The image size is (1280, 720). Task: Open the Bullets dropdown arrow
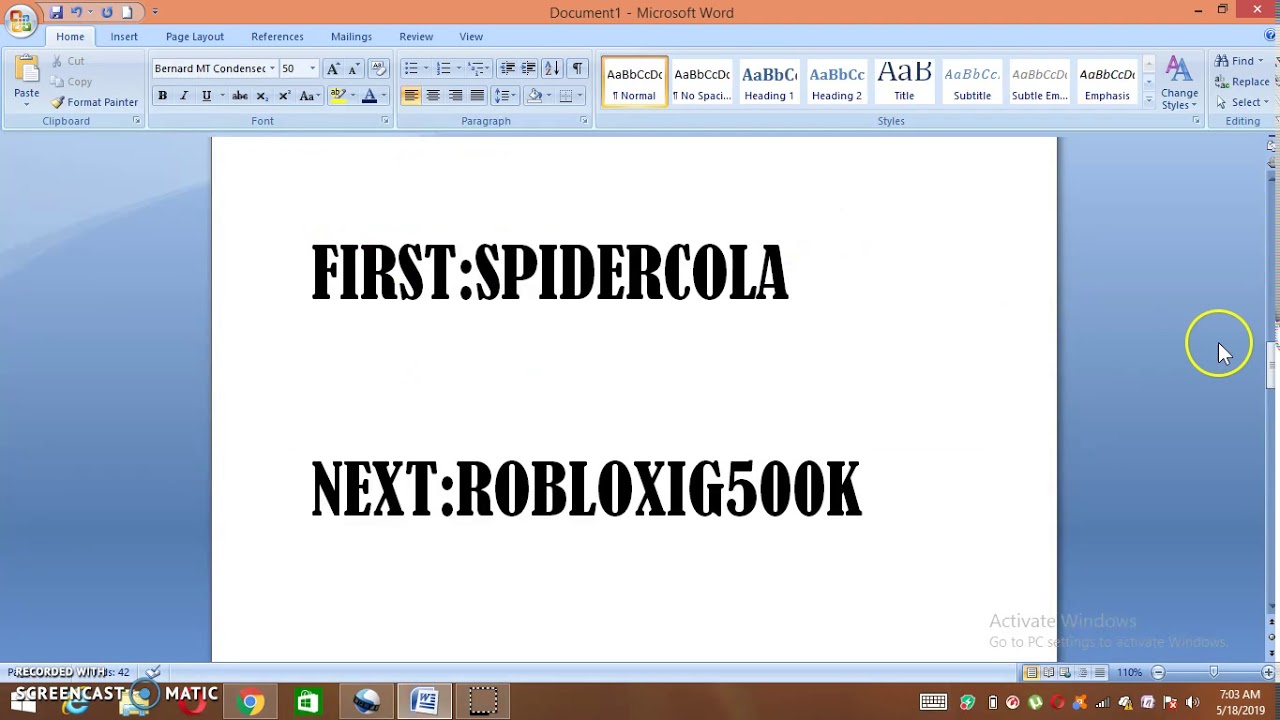(426, 68)
